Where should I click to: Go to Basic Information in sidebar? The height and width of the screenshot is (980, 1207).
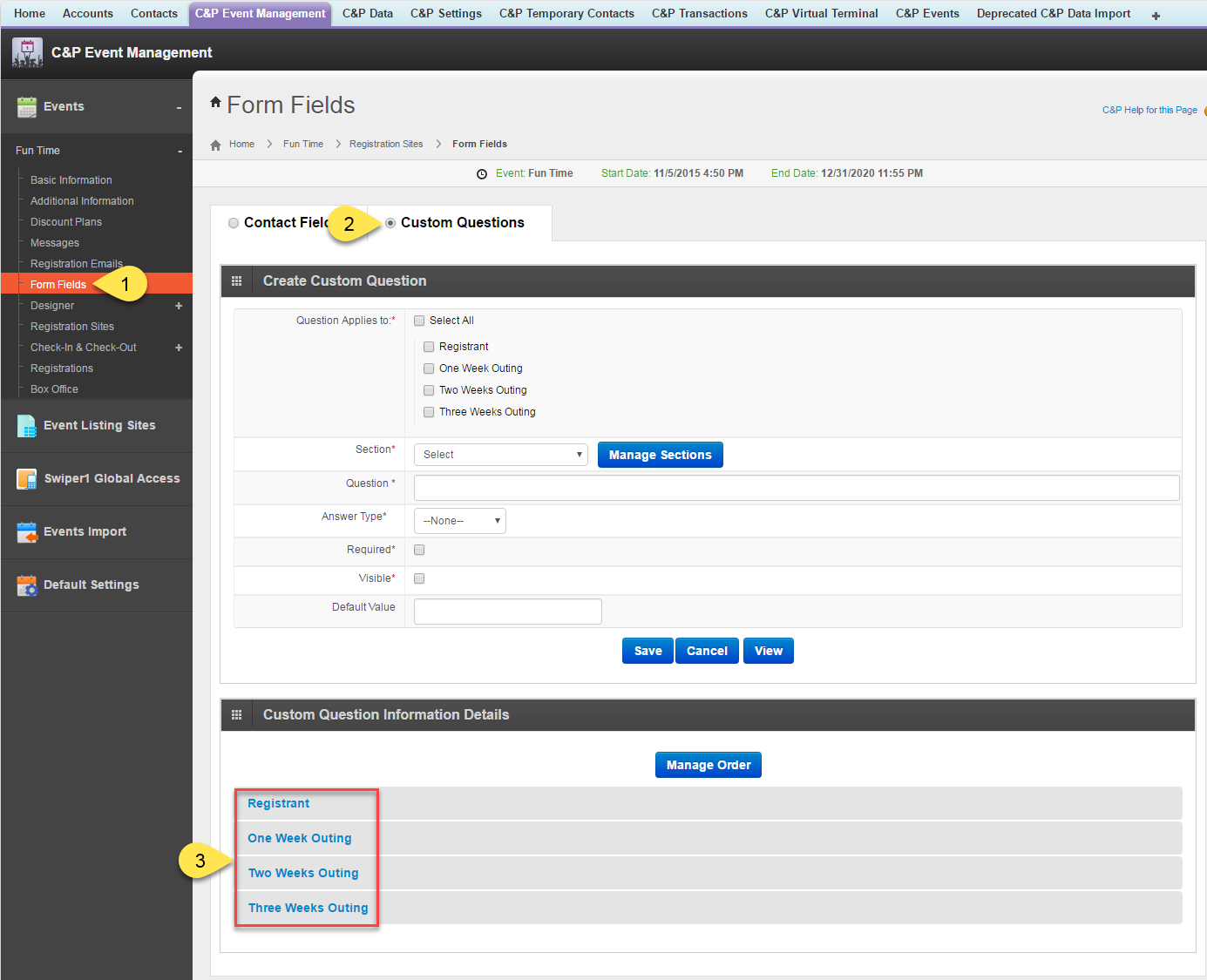tap(71, 180)
